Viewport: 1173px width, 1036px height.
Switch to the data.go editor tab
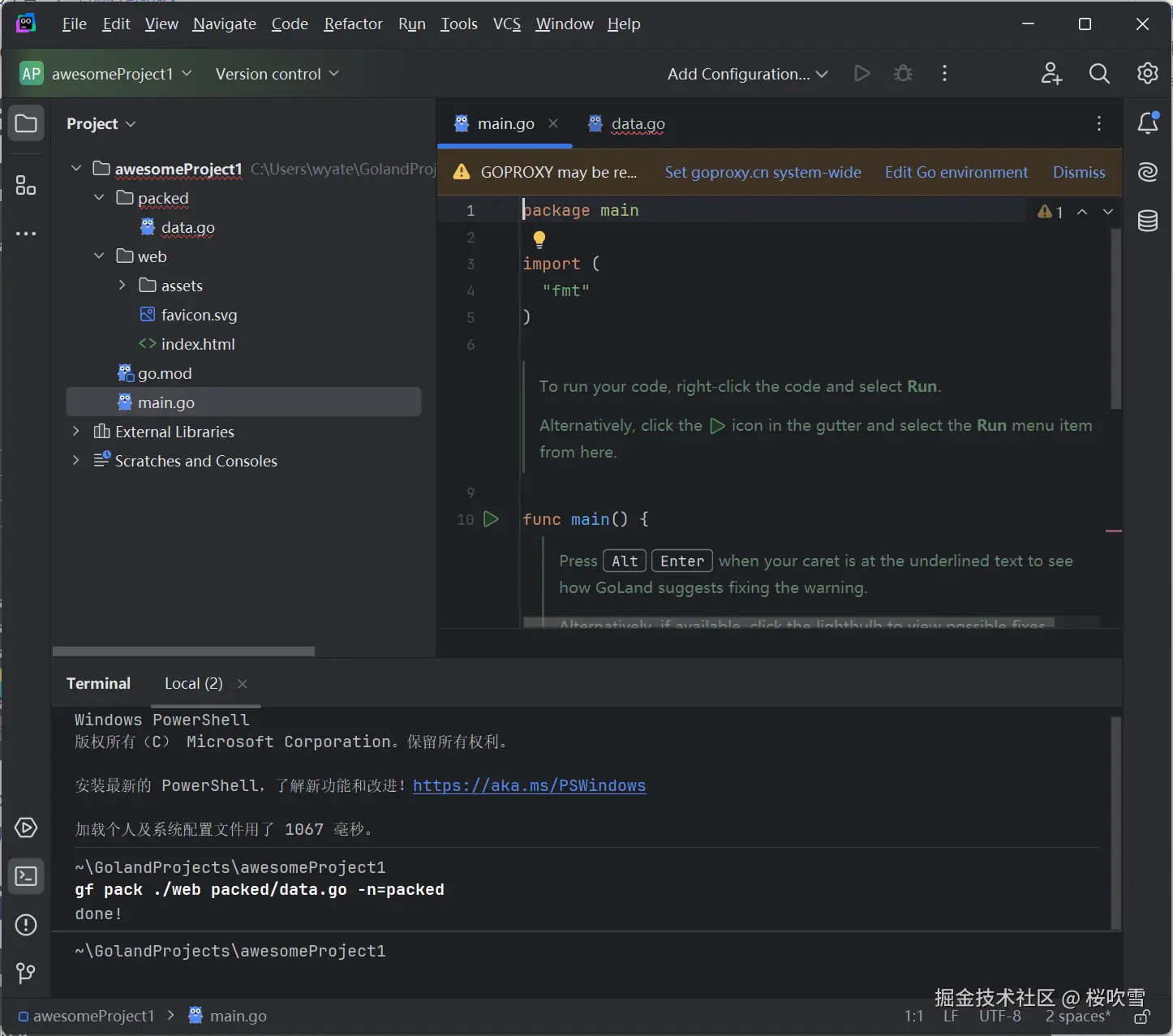(627, 123)
